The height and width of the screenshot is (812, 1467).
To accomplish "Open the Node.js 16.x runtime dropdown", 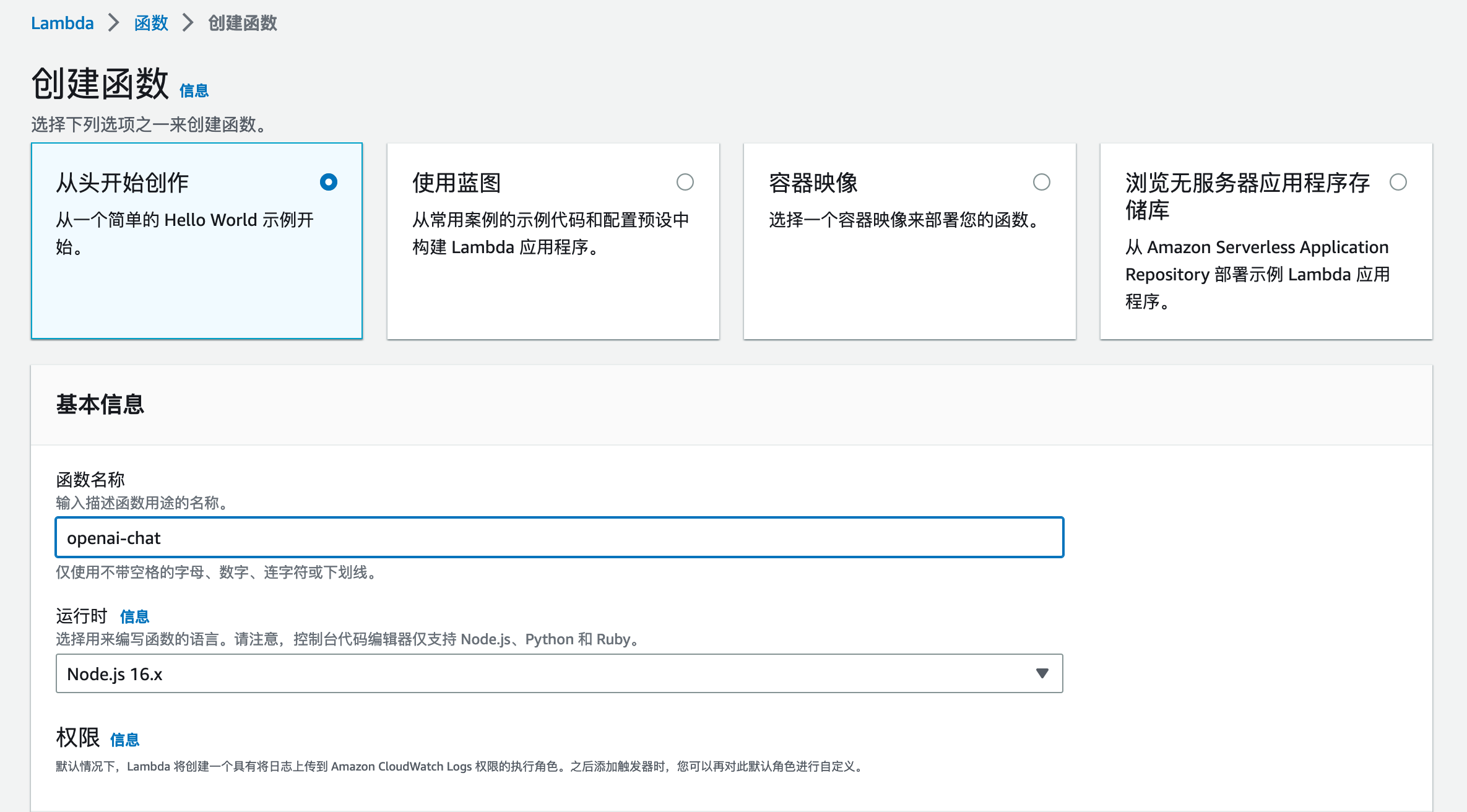I will tap(560, 673).
